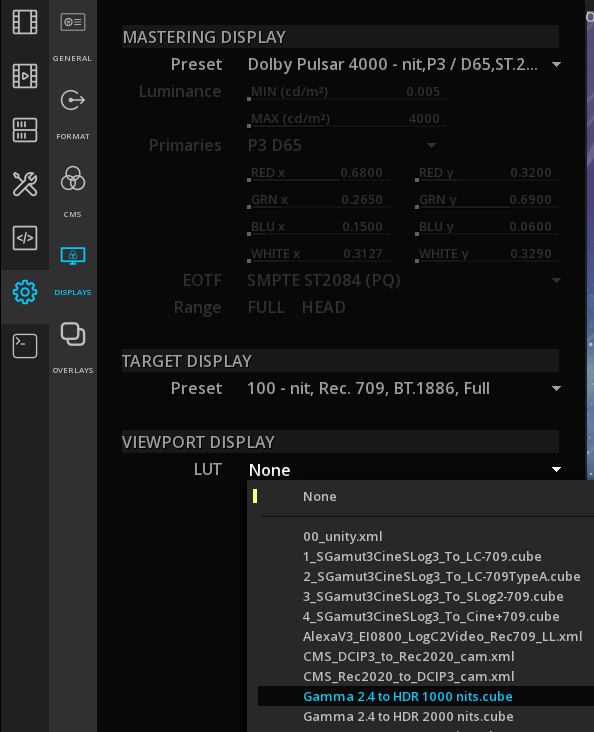Choose CMS_DCIP3_to_Rec2020_cam.xml LUT
The width and height of the screenshot is (594, 732).
[x=409, y=656]
